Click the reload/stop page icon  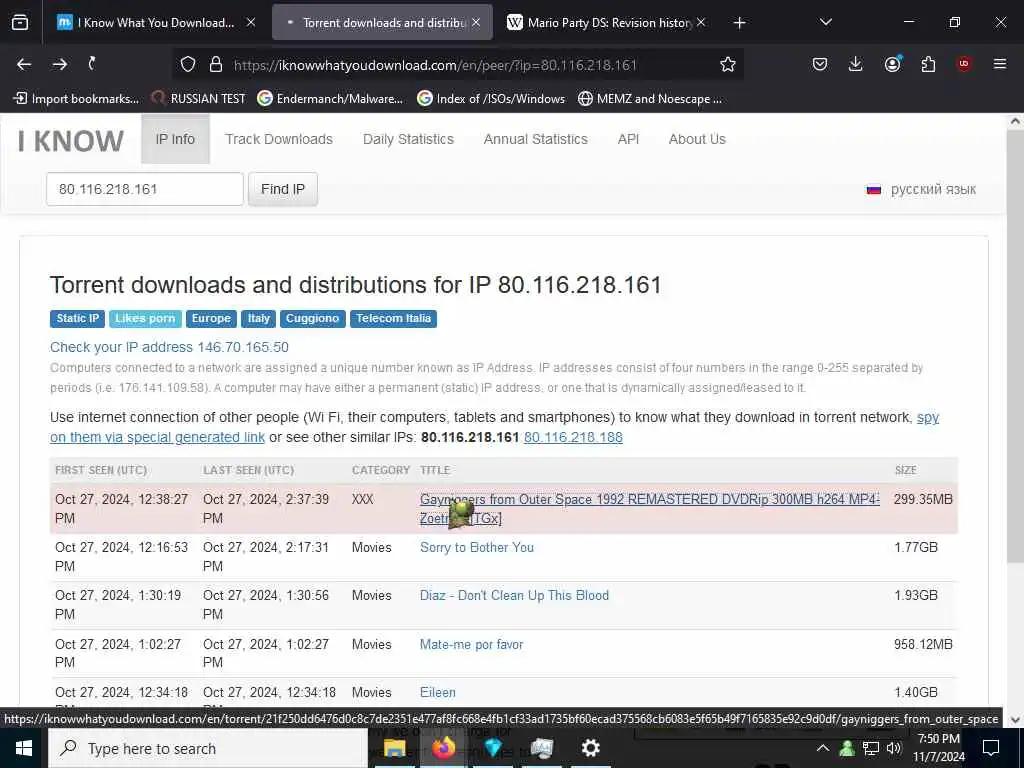[x=93, y=64]
